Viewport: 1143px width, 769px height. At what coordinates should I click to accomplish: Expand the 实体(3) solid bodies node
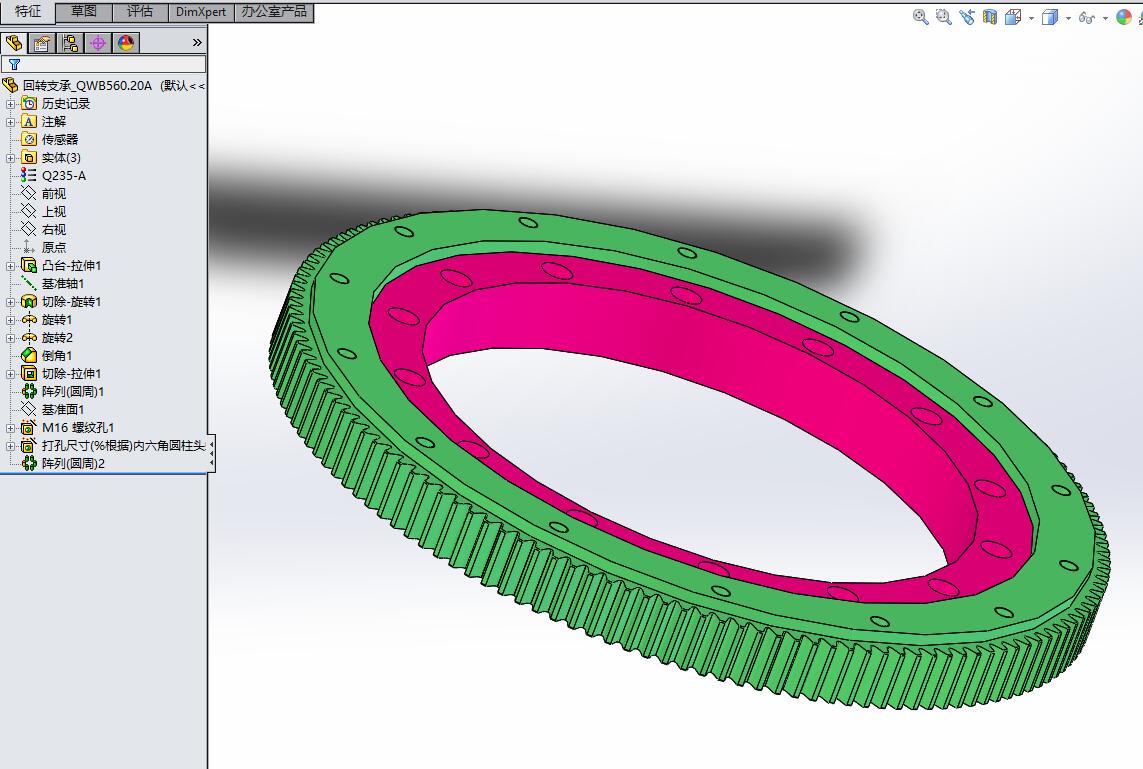coord(10,157)
